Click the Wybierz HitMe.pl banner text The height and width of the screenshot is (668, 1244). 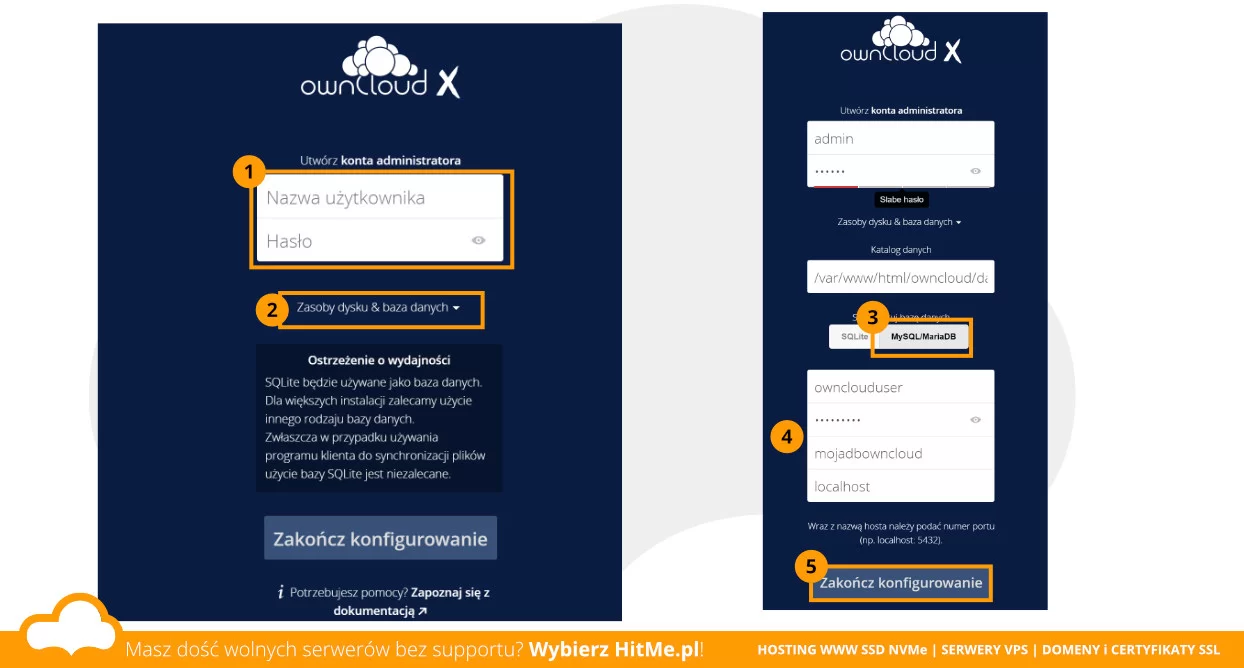(x=613, y=649)
